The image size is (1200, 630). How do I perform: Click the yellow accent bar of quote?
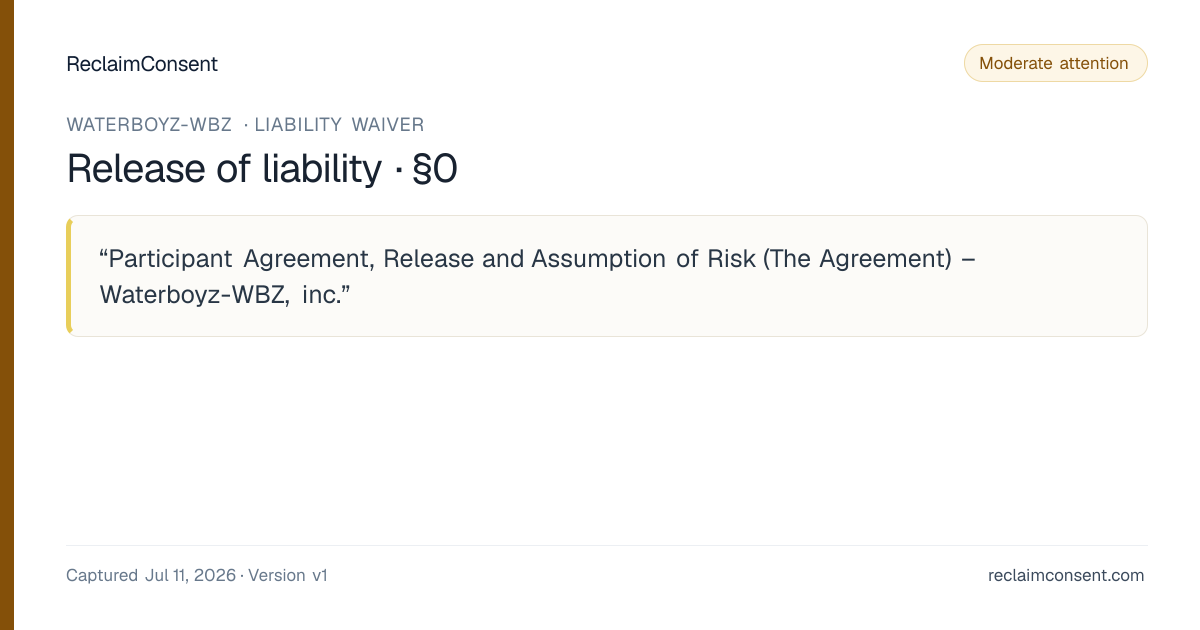pos(69,276)
